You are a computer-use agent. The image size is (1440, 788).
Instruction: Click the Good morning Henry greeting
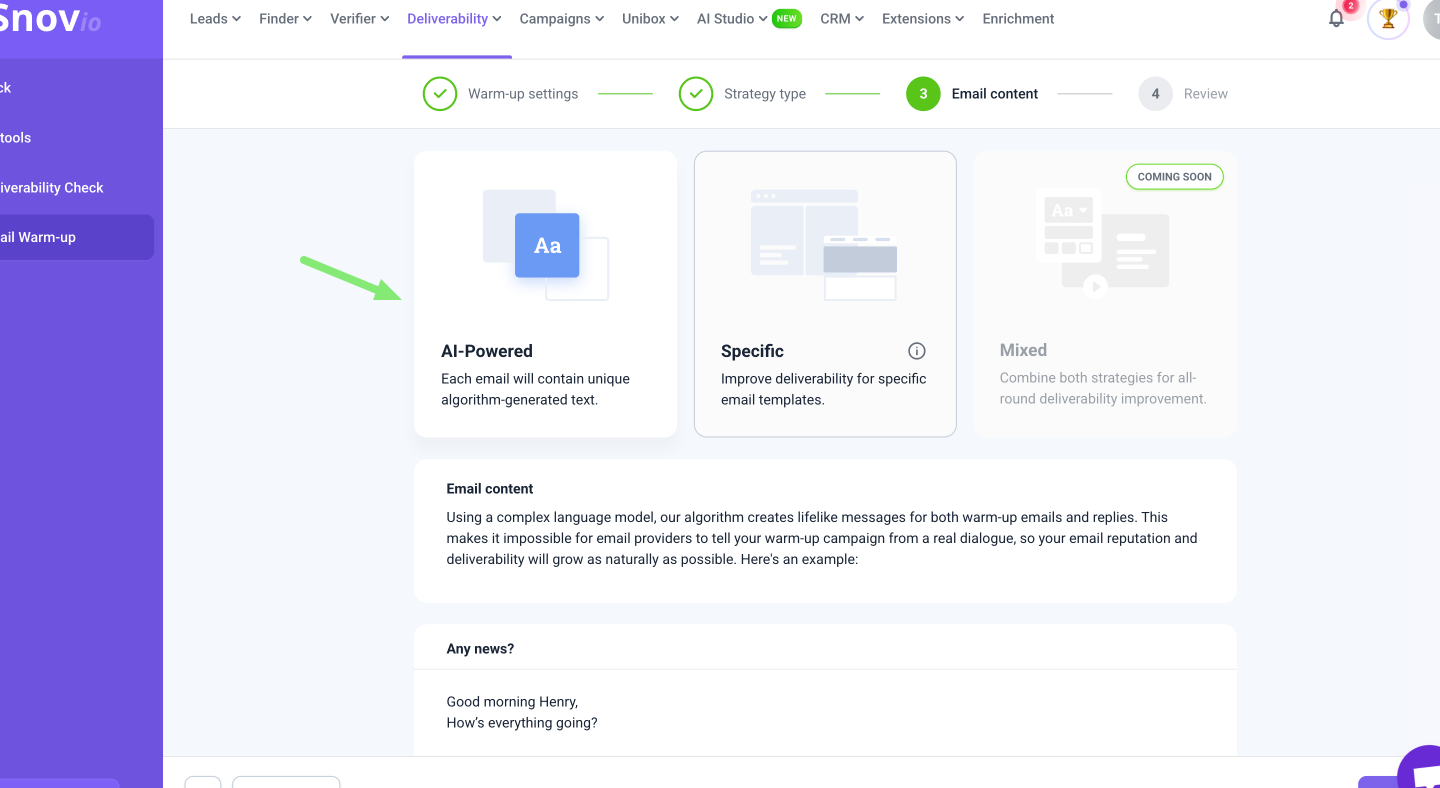512,702
